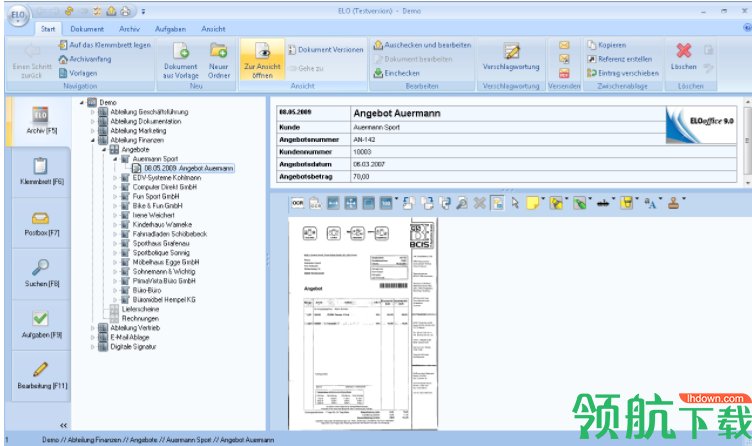Click Einchecken in Bearbeiten group
The height and width of the screenshot is (446, 752).
point(397,73)
